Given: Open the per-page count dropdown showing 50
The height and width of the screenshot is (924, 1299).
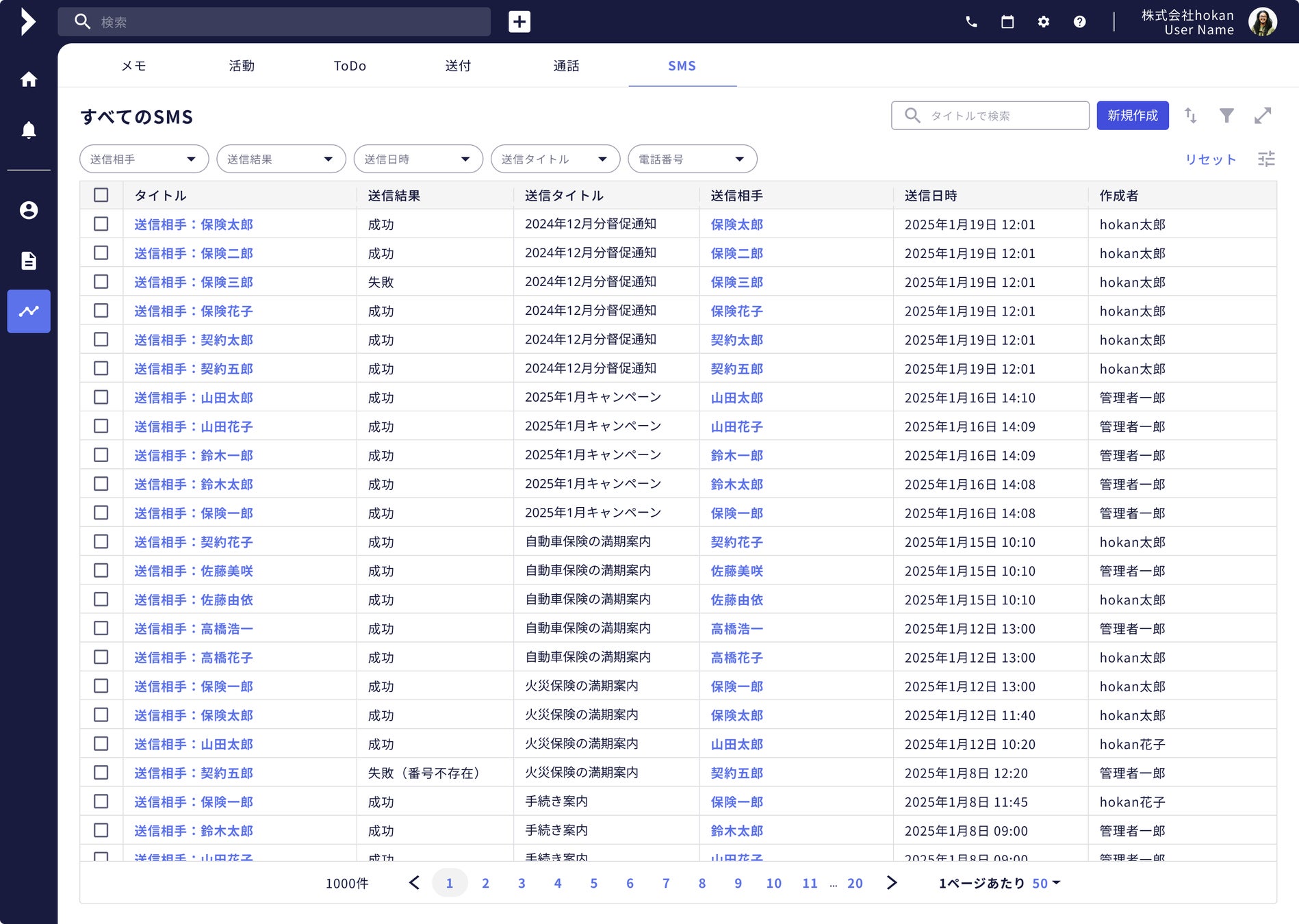Looking at the screenshot, I should (x=1046, y=883).
